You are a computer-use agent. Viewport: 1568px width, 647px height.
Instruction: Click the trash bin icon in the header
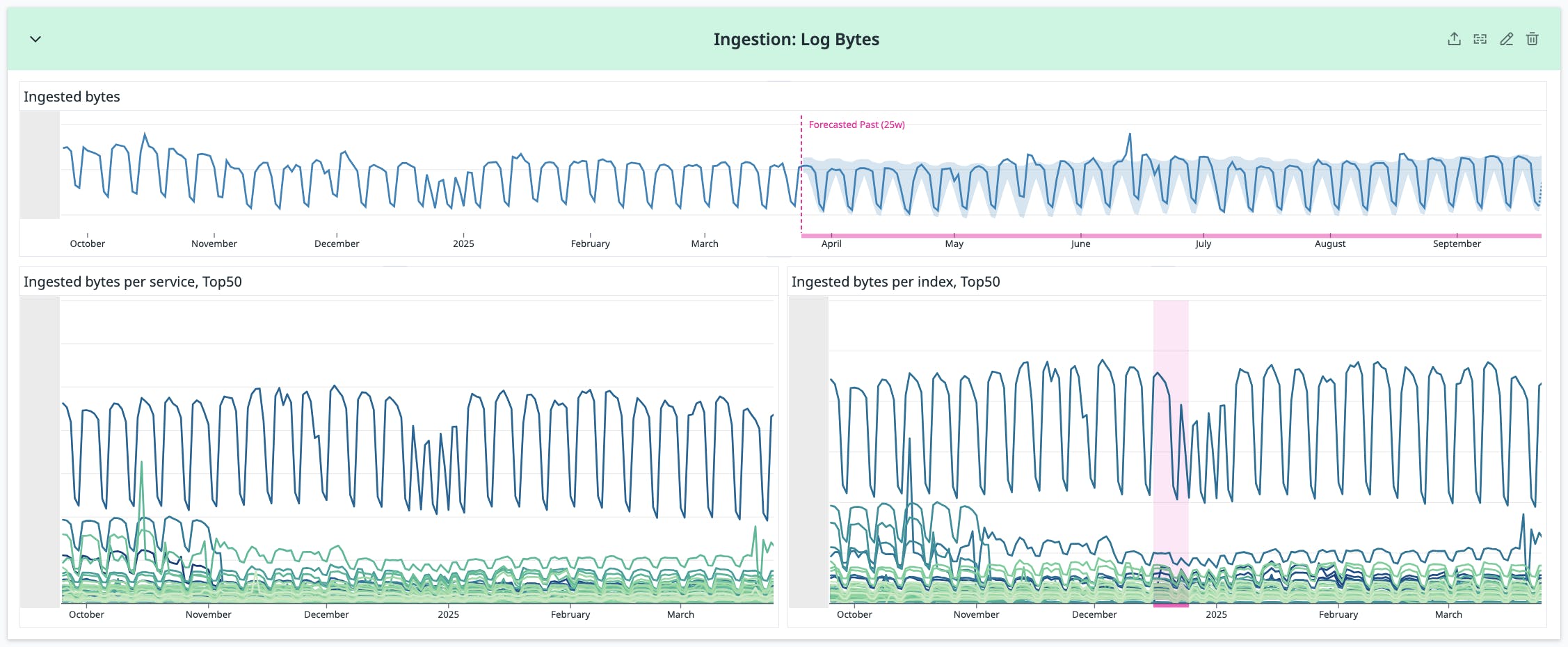1533,39
